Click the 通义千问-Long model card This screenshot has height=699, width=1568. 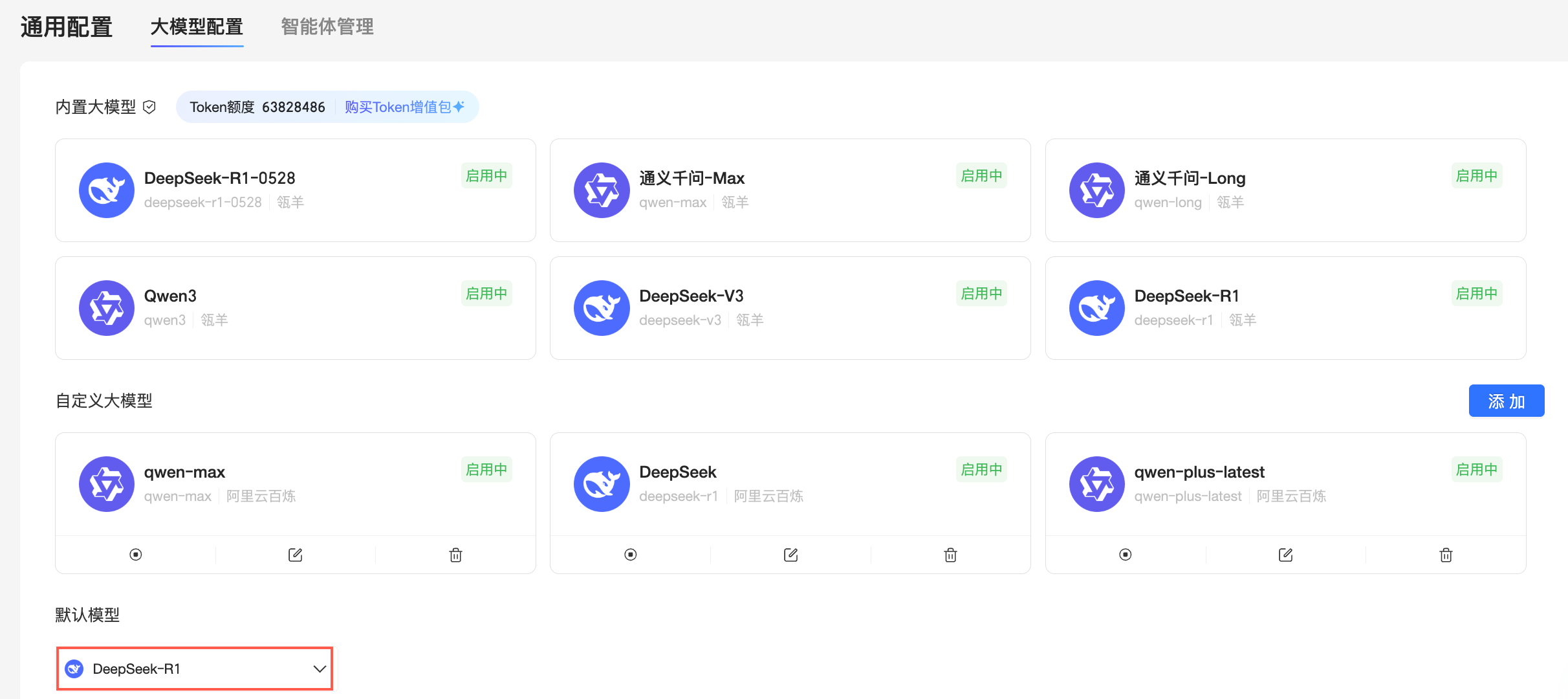(x=1285, y=190)
